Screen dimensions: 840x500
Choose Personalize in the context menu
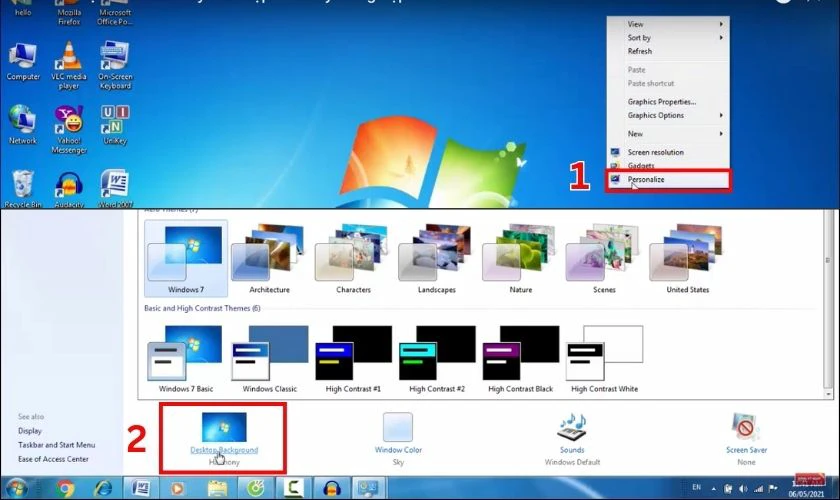point(668,180)
